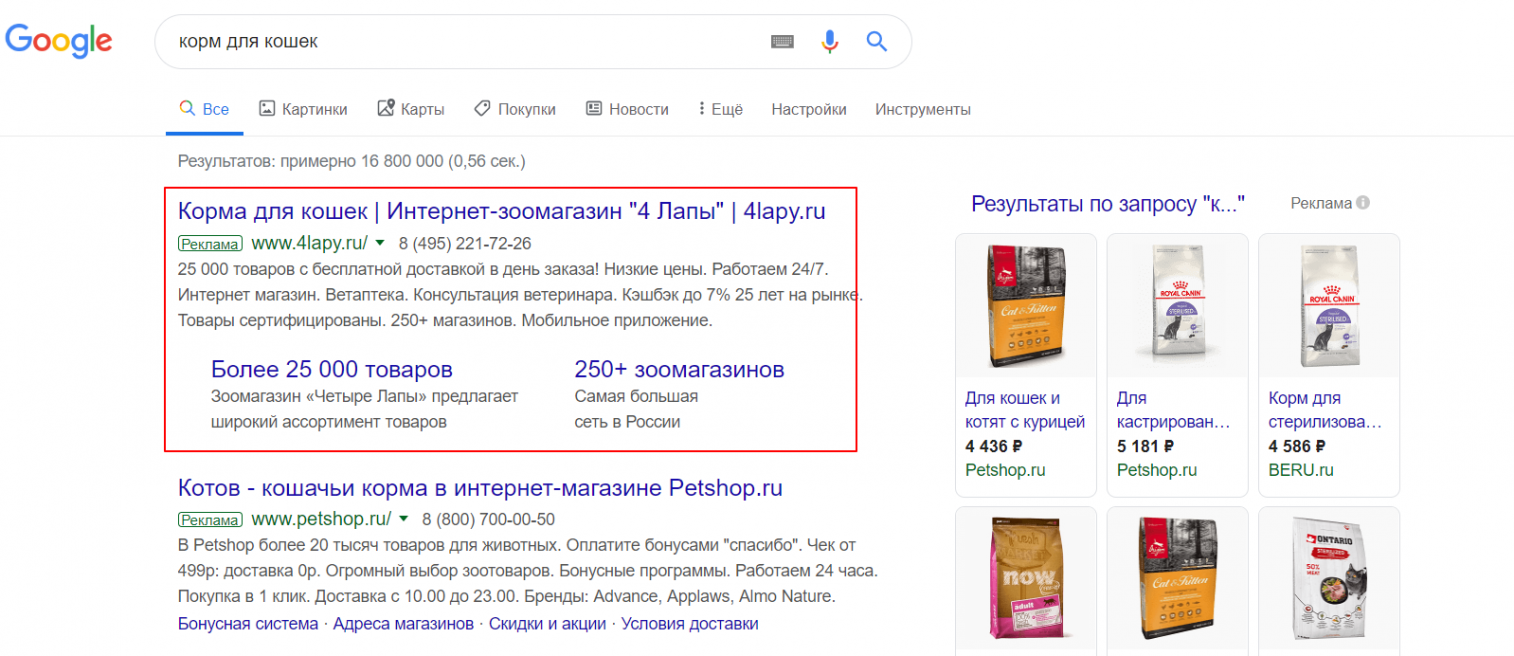The height and width of the screenshot is (656, 1514).
Task: Click the www.4lapy.ru/ green URL
Action: pos(310,243)
